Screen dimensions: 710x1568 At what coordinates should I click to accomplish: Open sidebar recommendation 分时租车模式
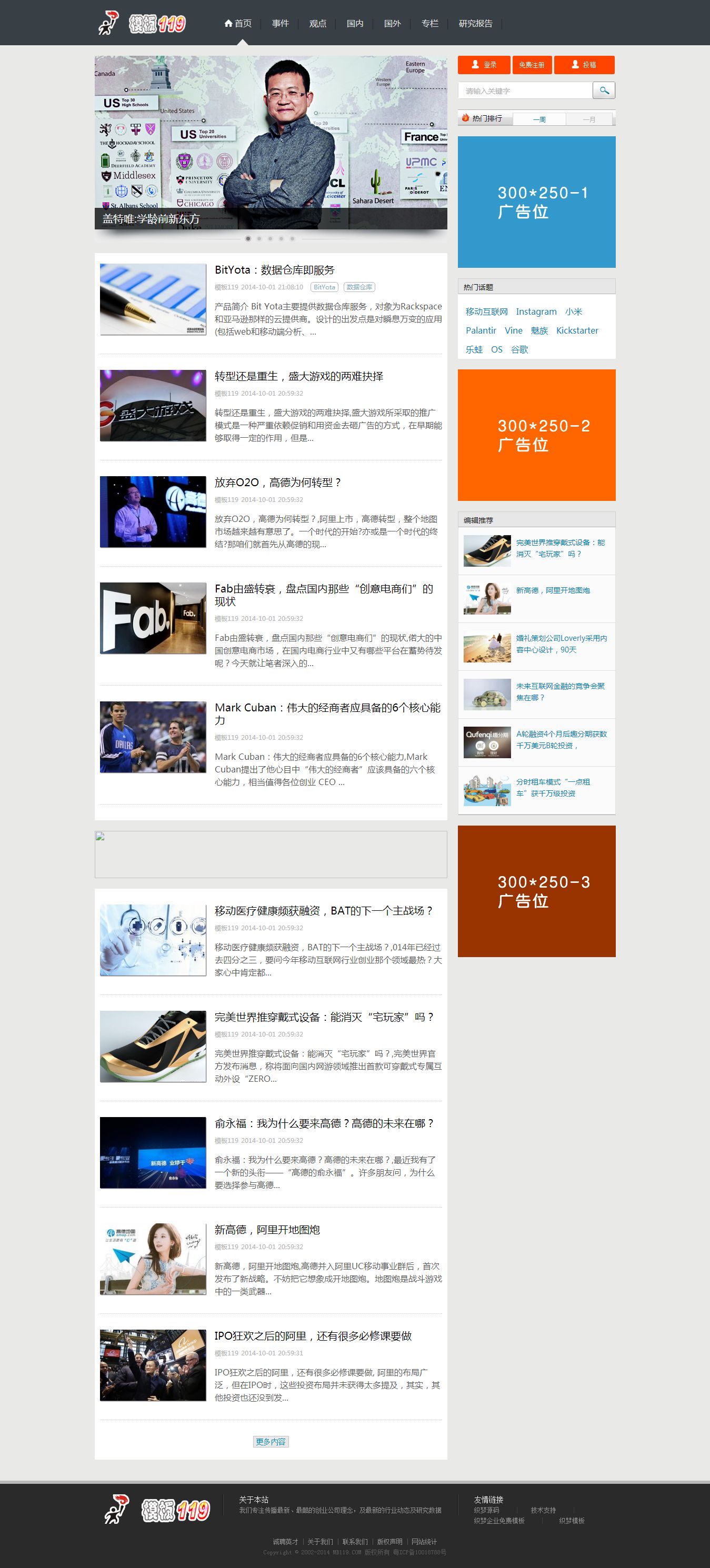(x=553, y=788)
